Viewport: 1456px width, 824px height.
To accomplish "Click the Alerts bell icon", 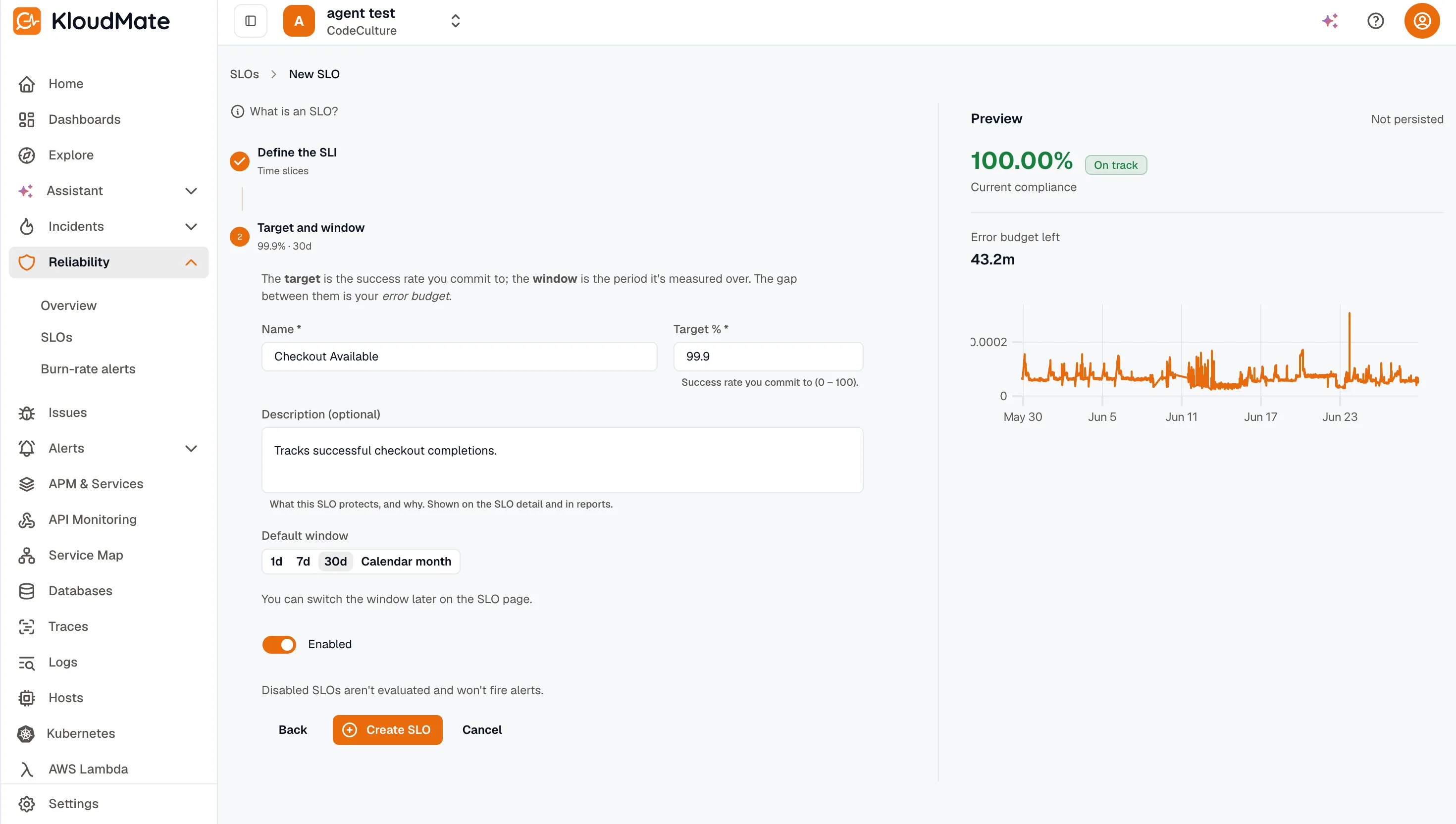I will click(27, 448).
